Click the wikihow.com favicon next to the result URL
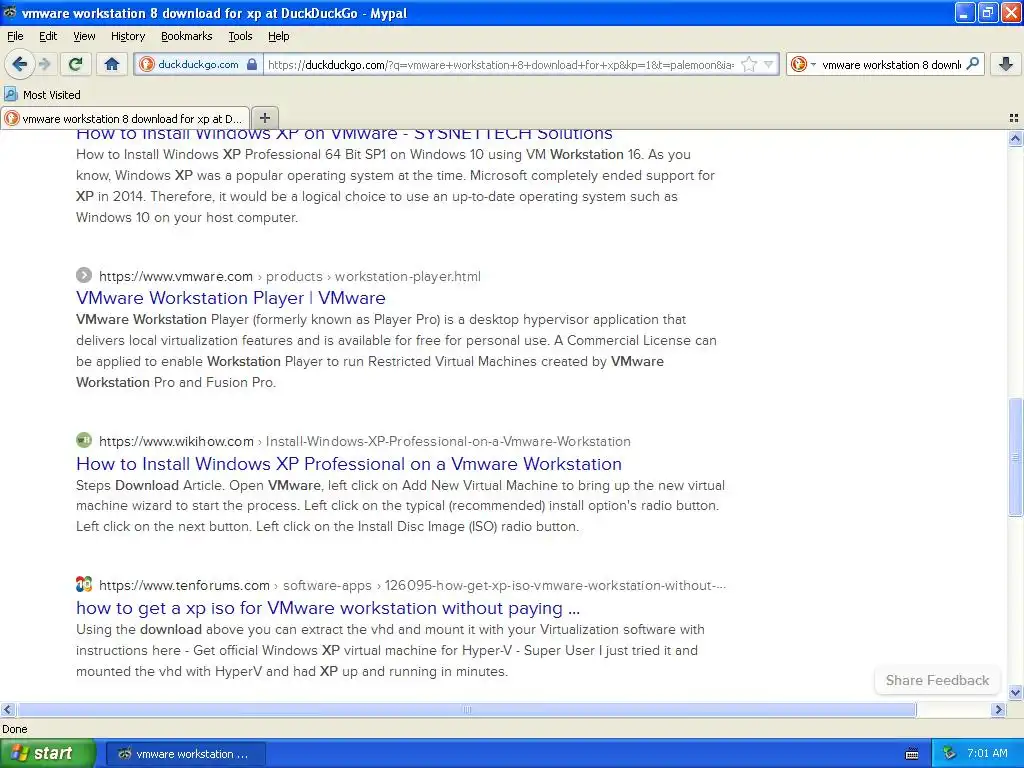 pyautogui.click(x=84, y=440)
